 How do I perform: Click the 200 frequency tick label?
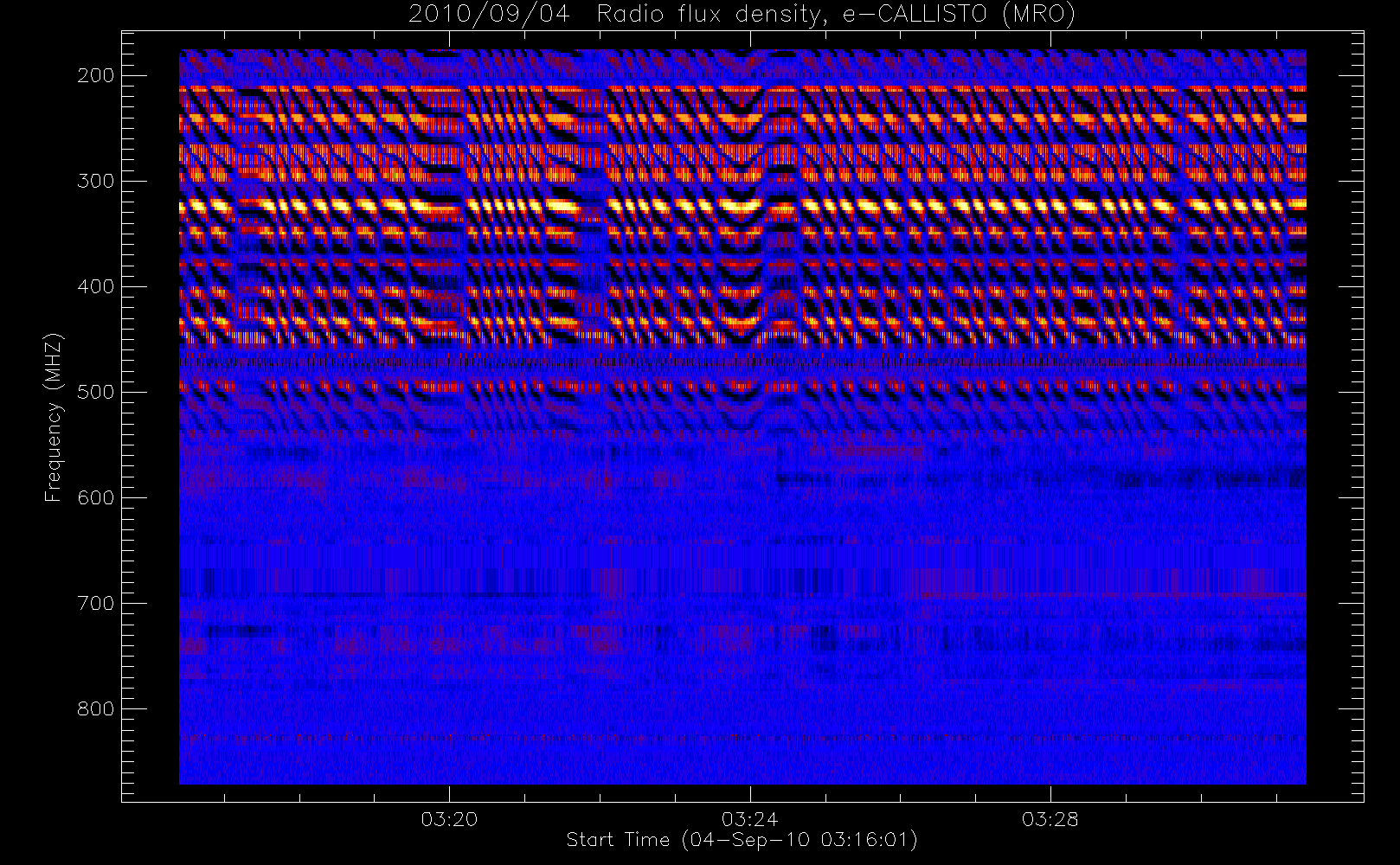96,75
